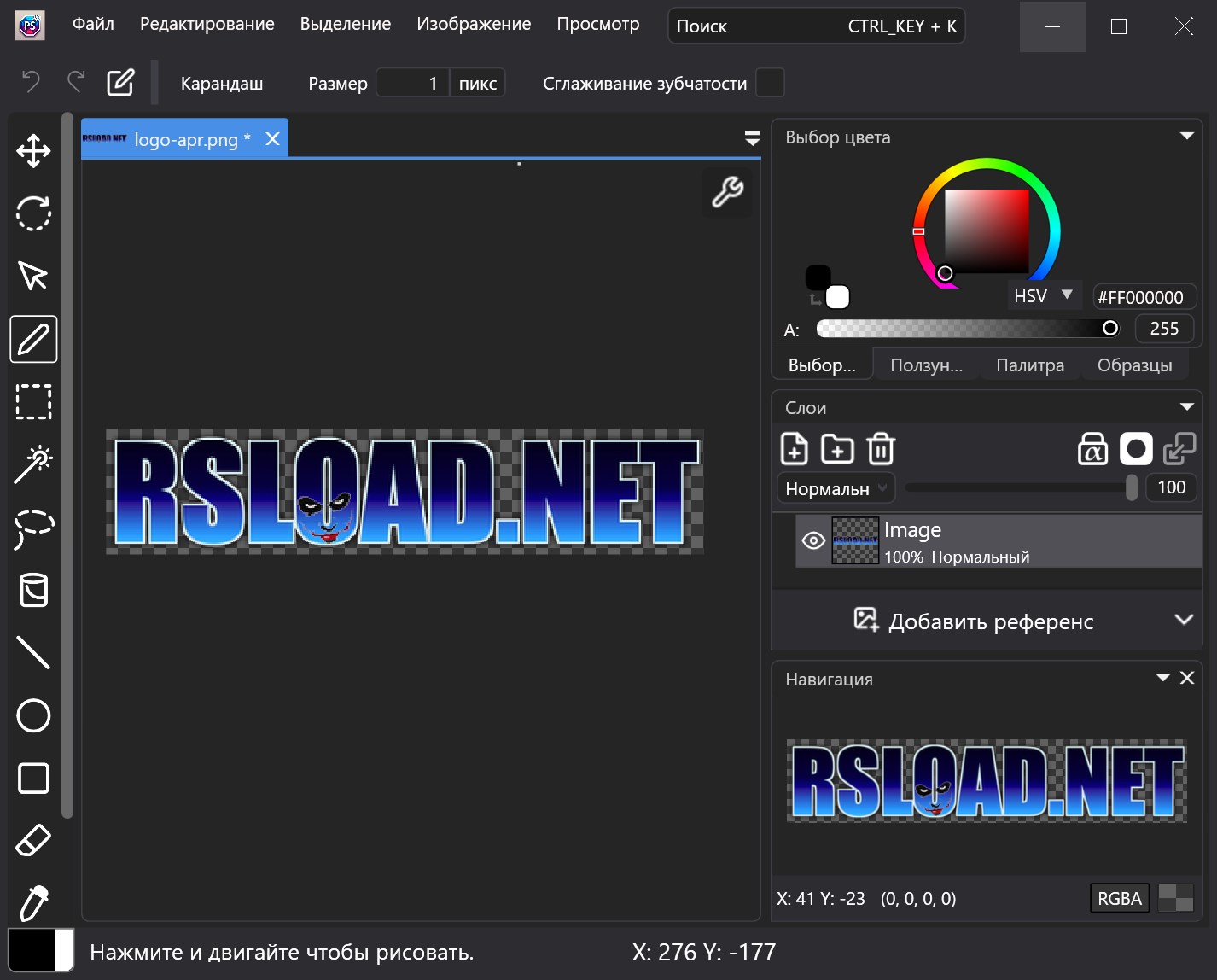This screenshot has height=980, width=1217.
Task: Hide the Image layer with eye icon
Action: click(x=813, y=540)
